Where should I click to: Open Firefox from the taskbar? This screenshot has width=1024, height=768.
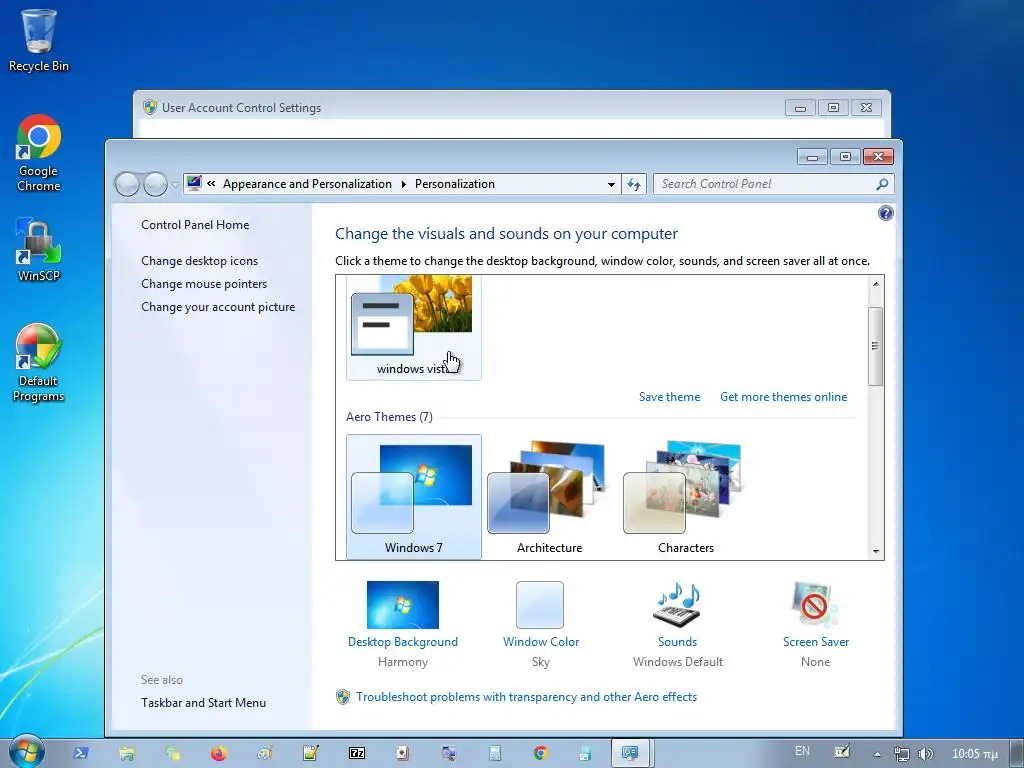[x=219, y=754]
